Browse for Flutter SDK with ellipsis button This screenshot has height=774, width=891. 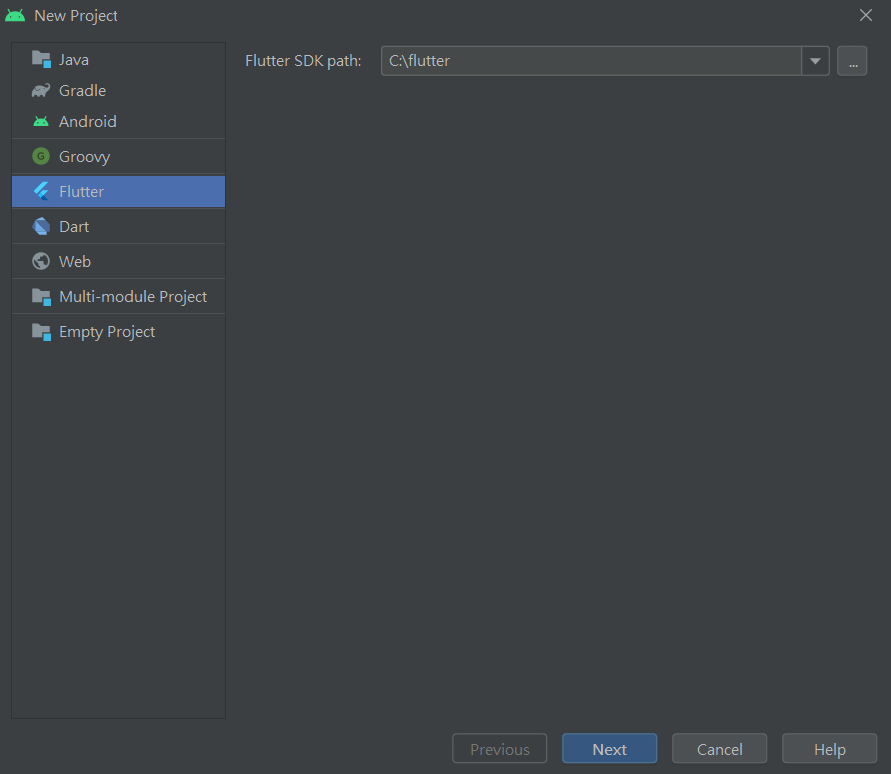pyautogui.click(x=852, y=61)
